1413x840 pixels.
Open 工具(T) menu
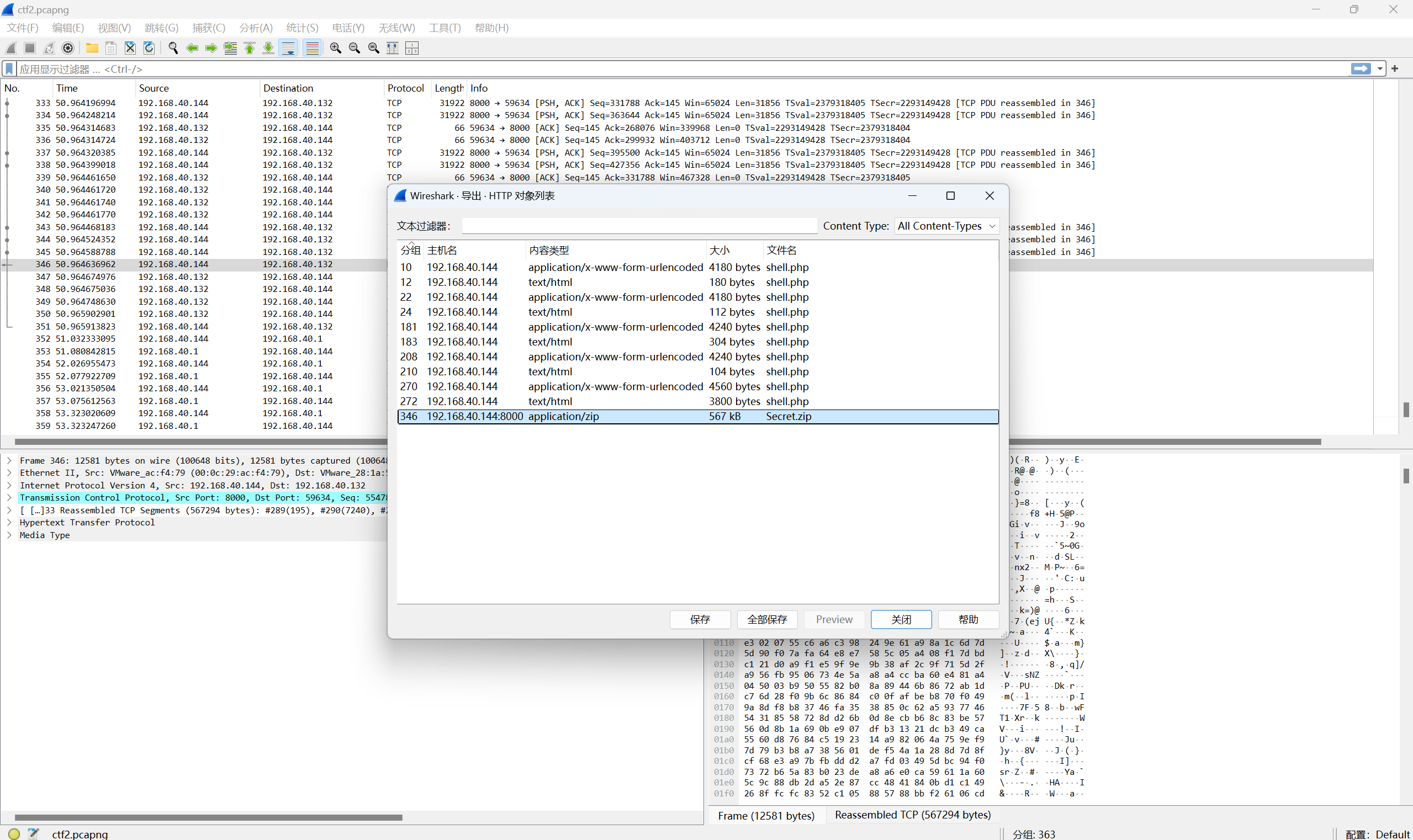pyautogui.click(x=444, y=28)
